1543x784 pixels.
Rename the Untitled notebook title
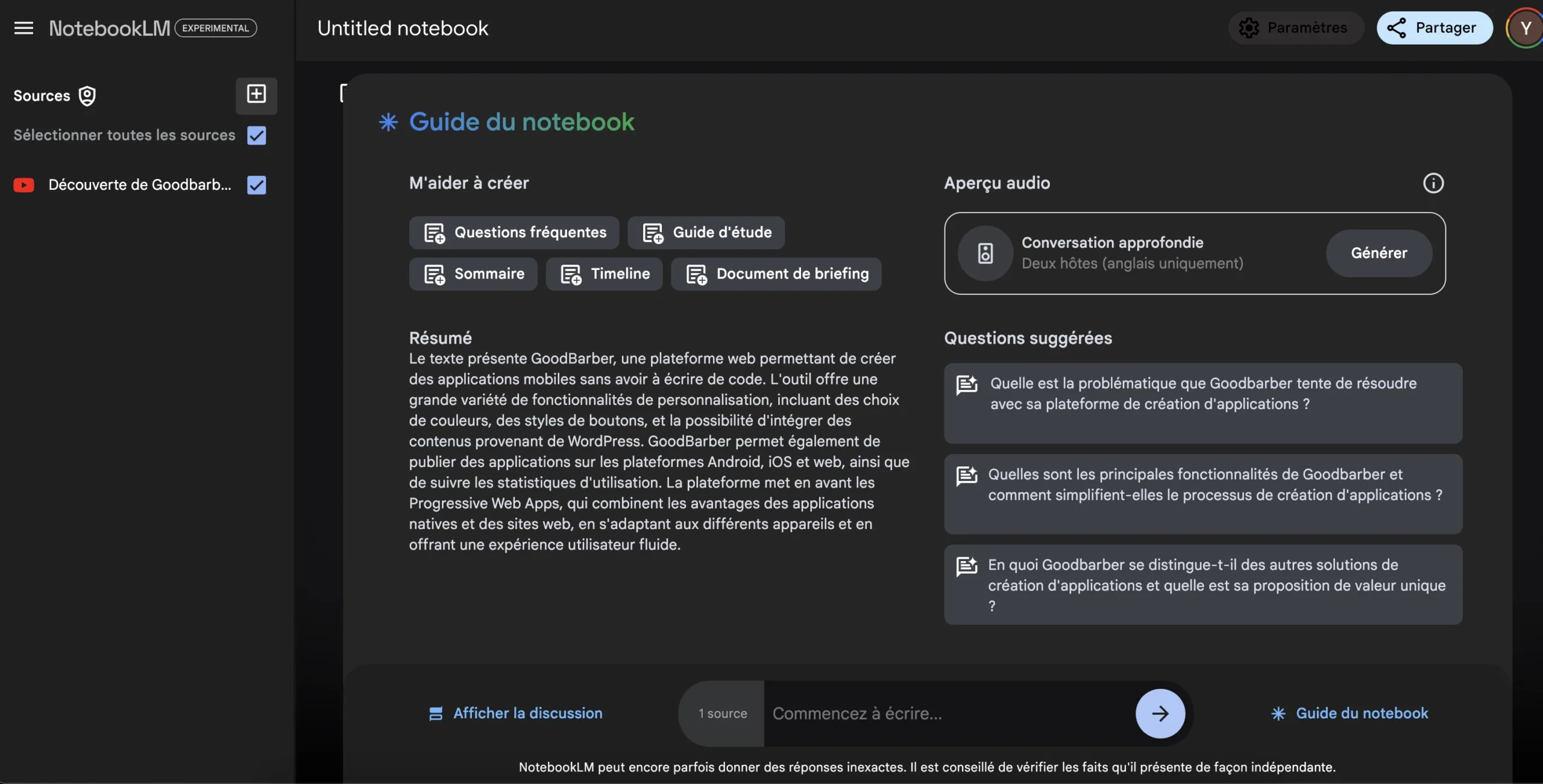[403, 28]
